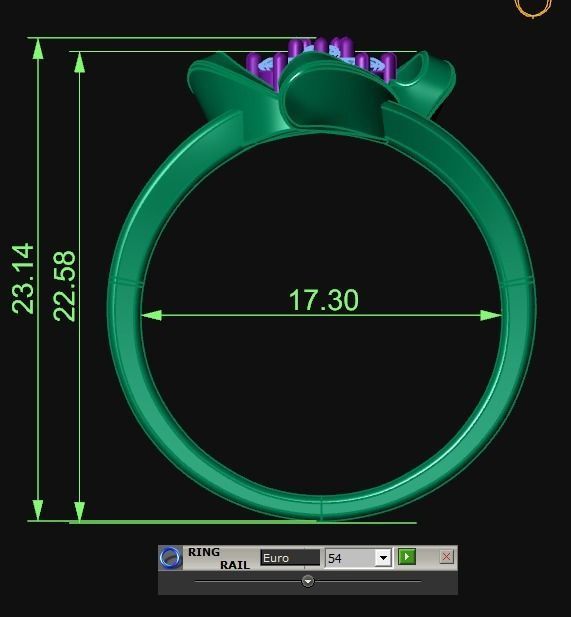This screenshot has width=571, height=617.
Task: Select the 17.30 inner diameter dimension
Action: (323, 300)
